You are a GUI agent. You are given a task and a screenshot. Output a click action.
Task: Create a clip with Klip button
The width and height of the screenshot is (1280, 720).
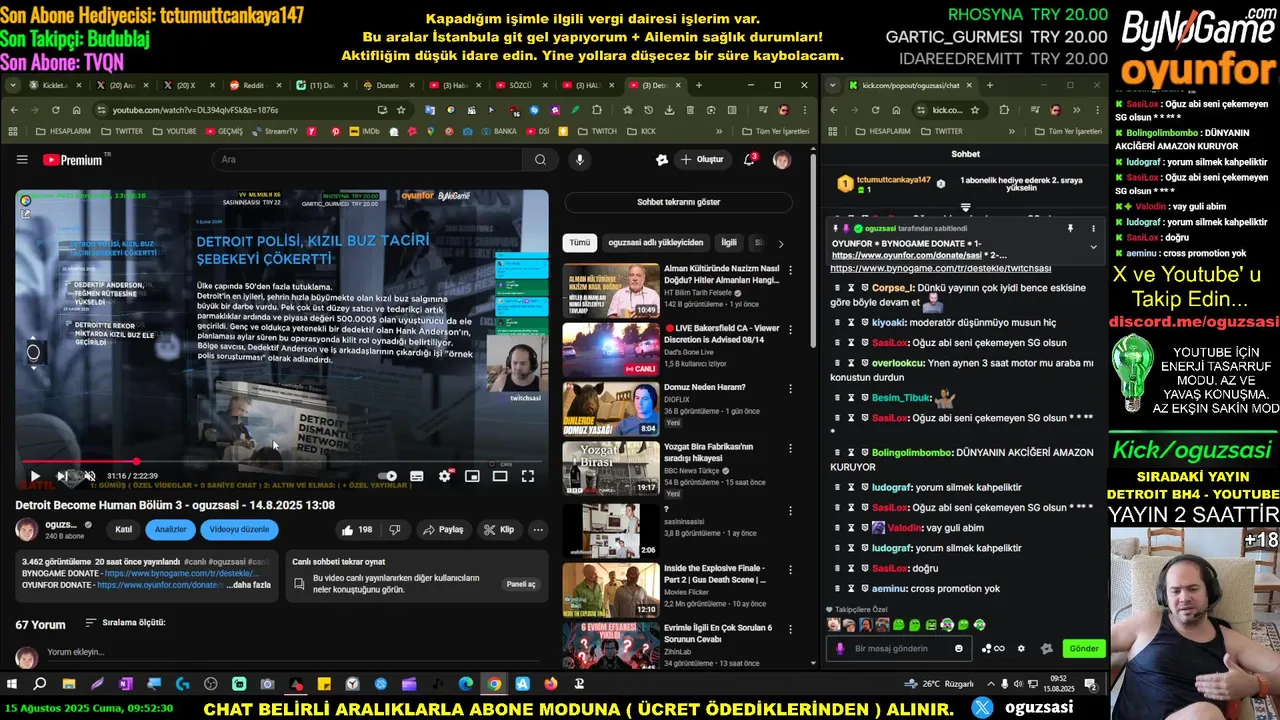coord(498,529)
